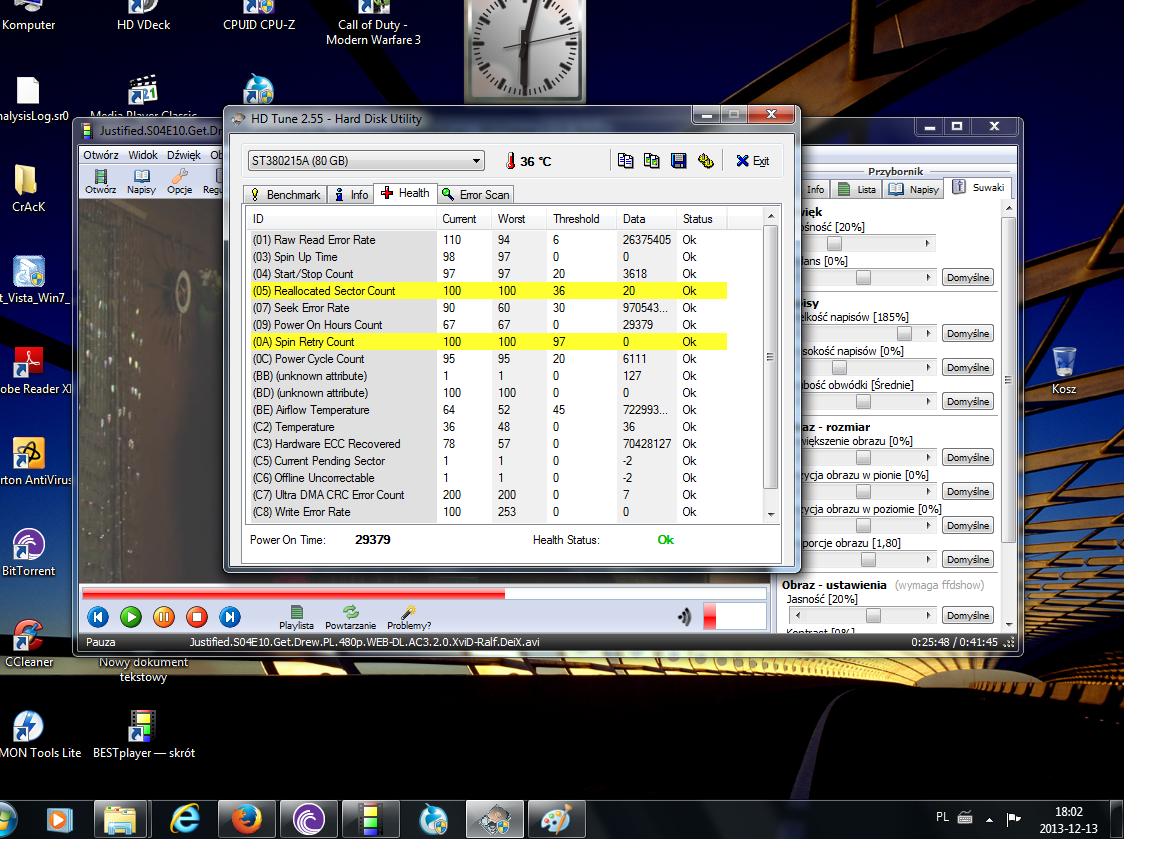The image size is (1152, 864).
Task: Open the Info tab in HD Tune
Action: (x=350, y=195)
